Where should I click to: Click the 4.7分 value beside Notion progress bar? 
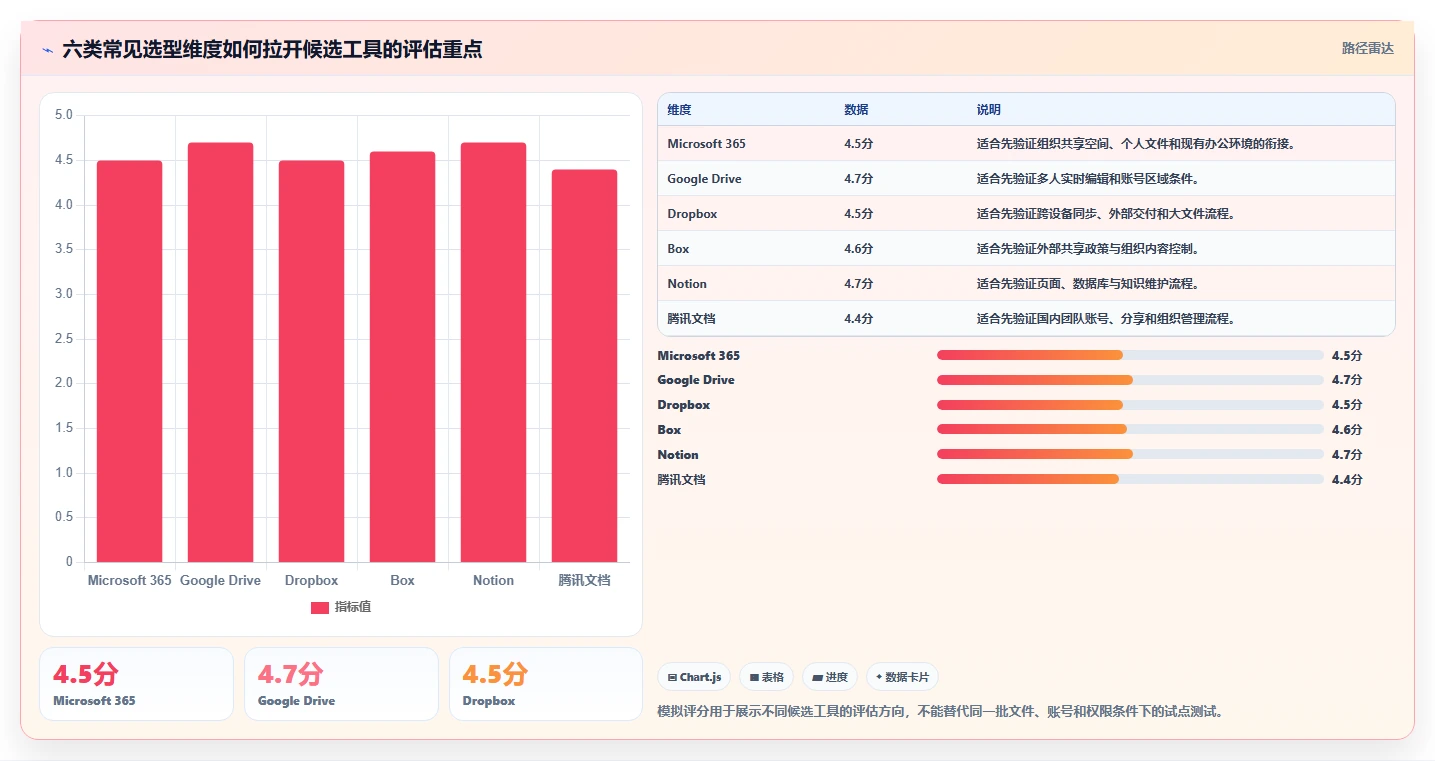click(1347, 455)
